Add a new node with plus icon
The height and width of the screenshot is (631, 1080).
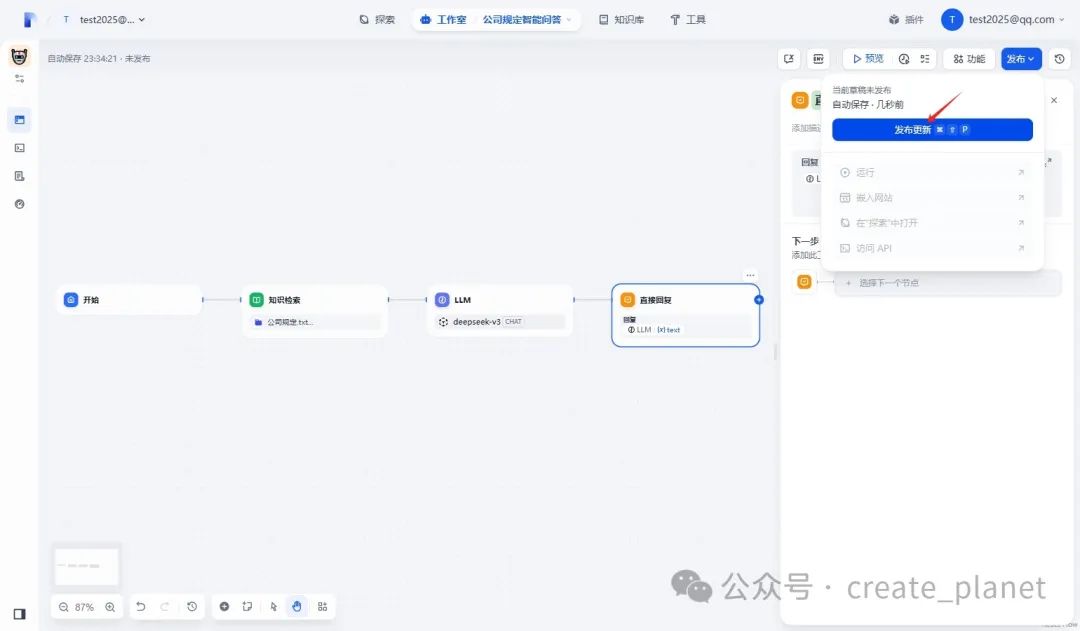coord(225,606)
